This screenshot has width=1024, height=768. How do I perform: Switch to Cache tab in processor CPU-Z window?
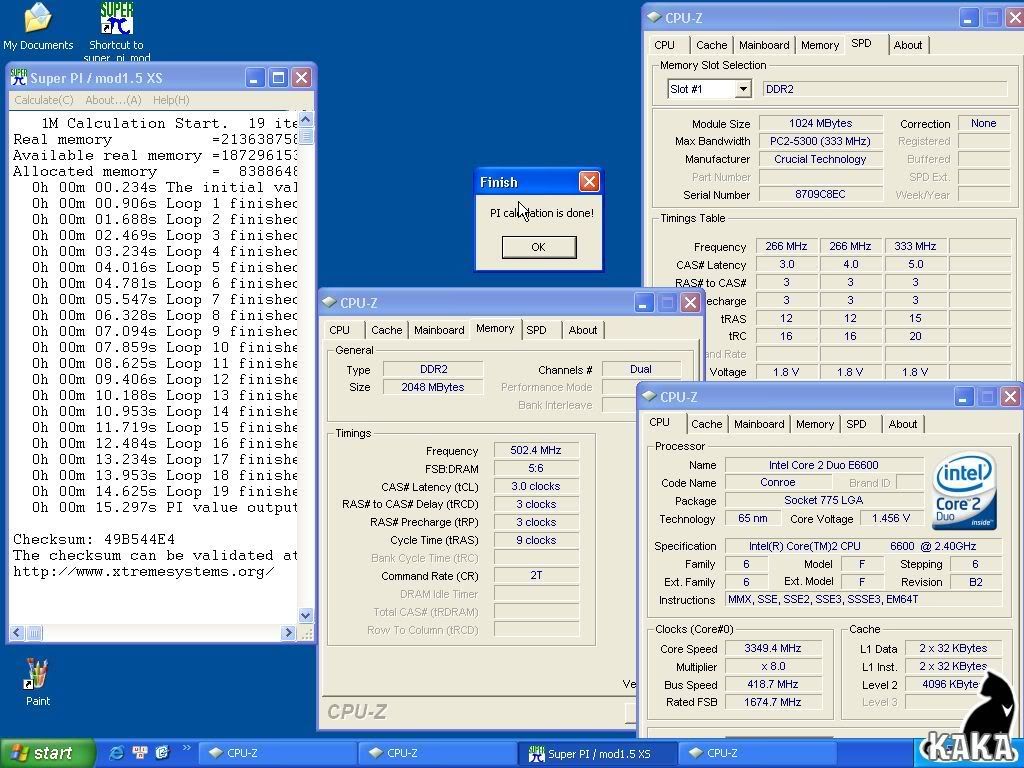(x=707, y=424)
